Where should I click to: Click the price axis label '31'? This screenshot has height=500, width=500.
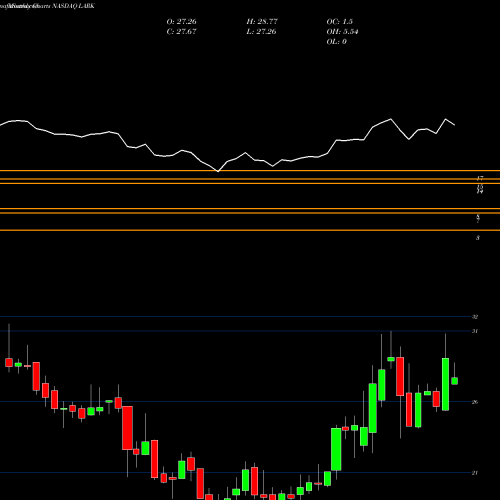475,331
